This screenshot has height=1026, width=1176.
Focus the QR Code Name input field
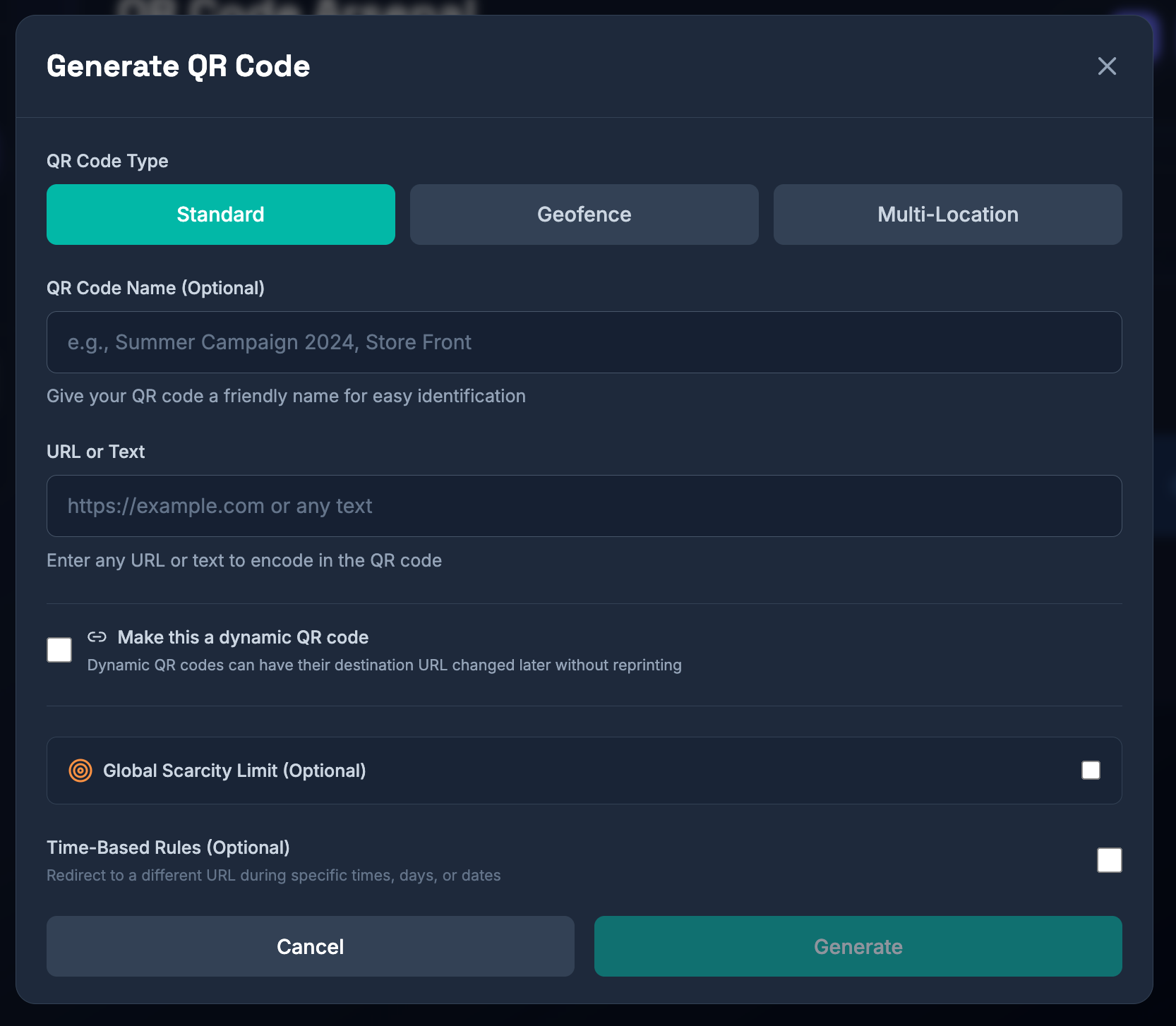coord(584,342)
